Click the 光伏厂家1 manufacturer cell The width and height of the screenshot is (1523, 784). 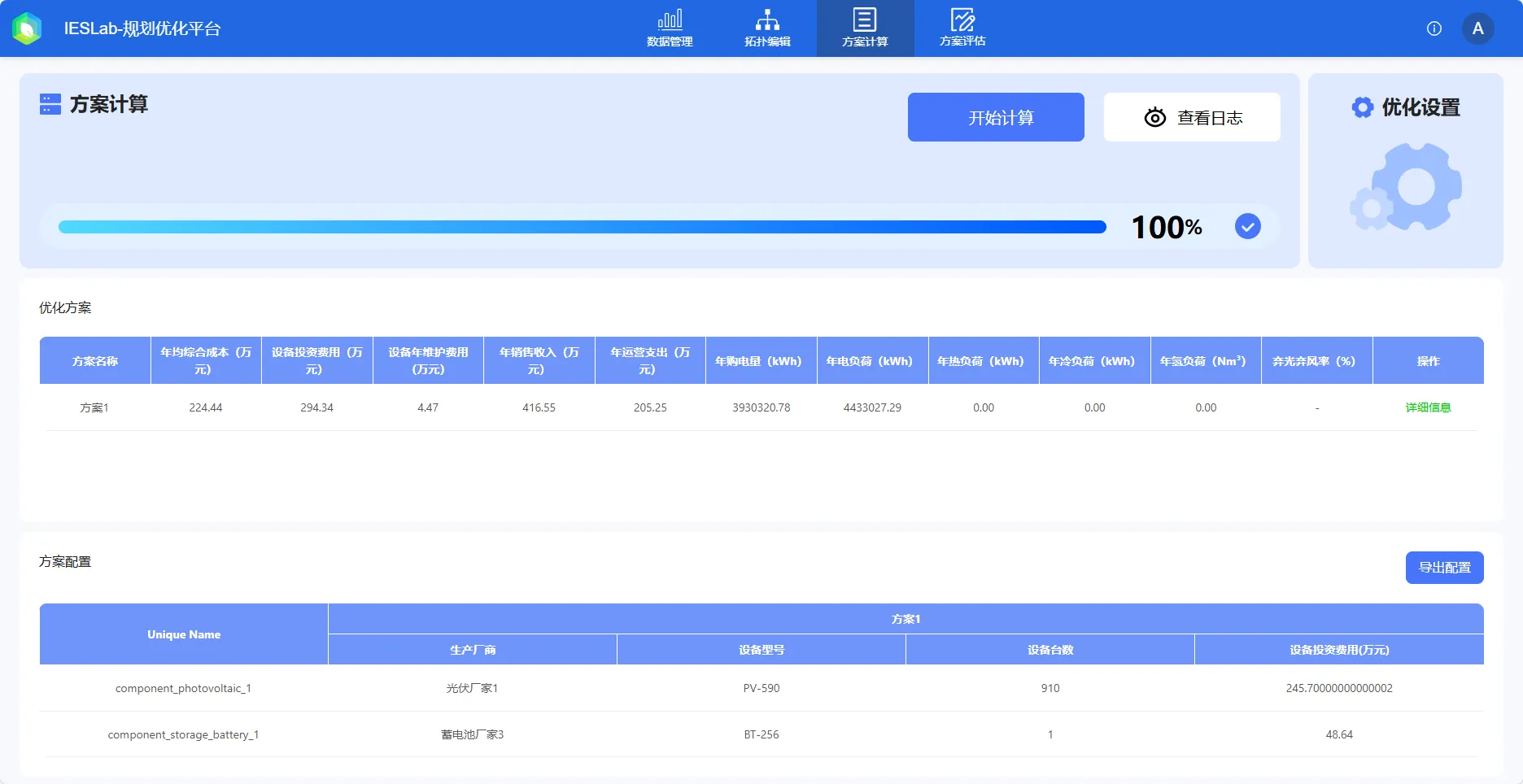472,688
